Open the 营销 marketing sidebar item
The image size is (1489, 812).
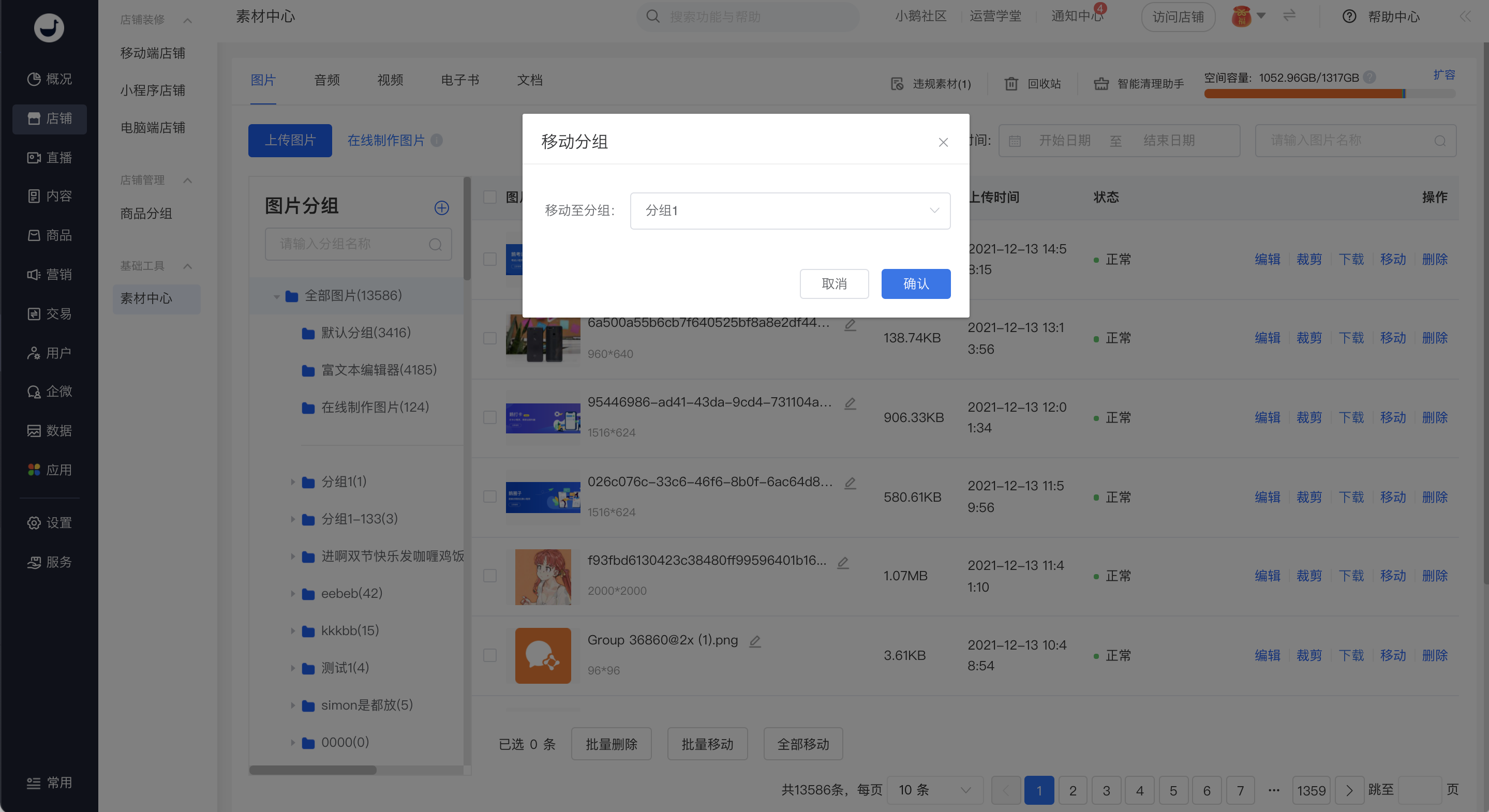tap(50, 274)
